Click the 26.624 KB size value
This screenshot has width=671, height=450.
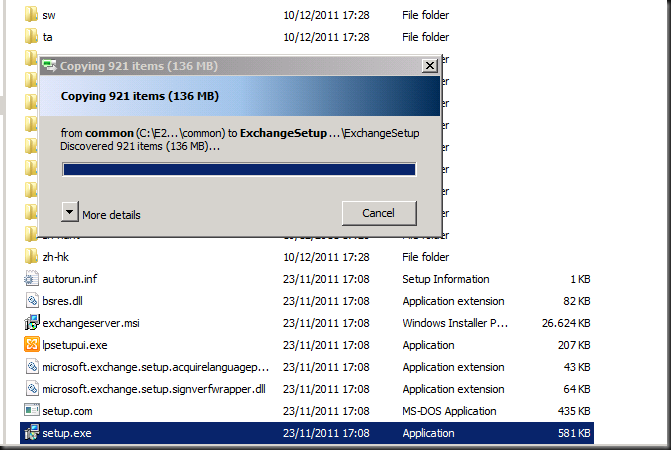point(566,323)
